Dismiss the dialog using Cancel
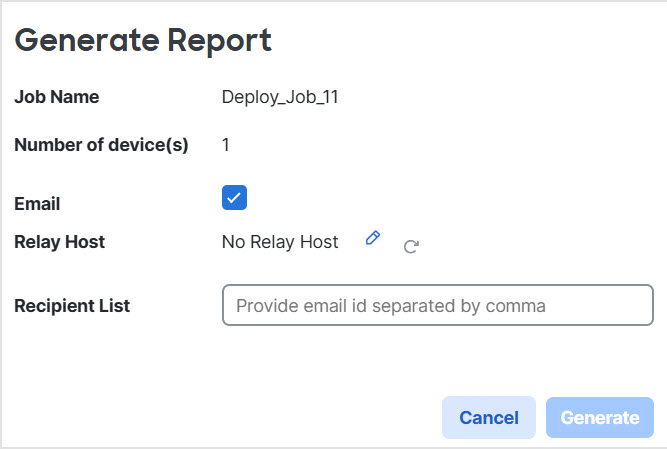Viewport: 667px width, 449px height. 488,418
